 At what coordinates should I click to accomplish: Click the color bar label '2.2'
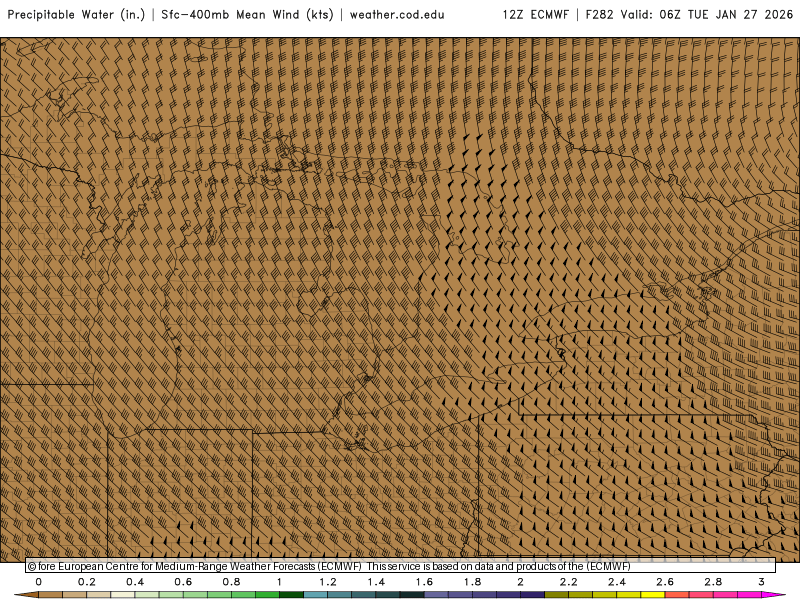568,582
